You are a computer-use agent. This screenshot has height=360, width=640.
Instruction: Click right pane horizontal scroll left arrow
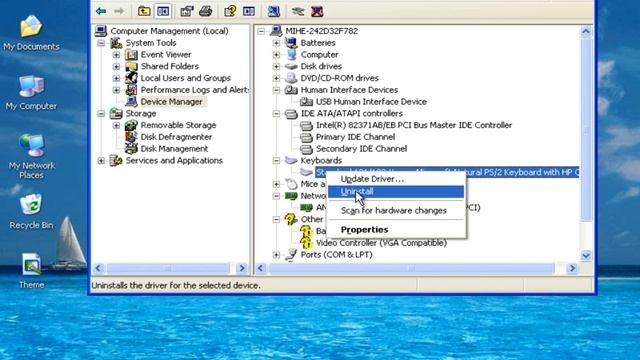[261, 268]
